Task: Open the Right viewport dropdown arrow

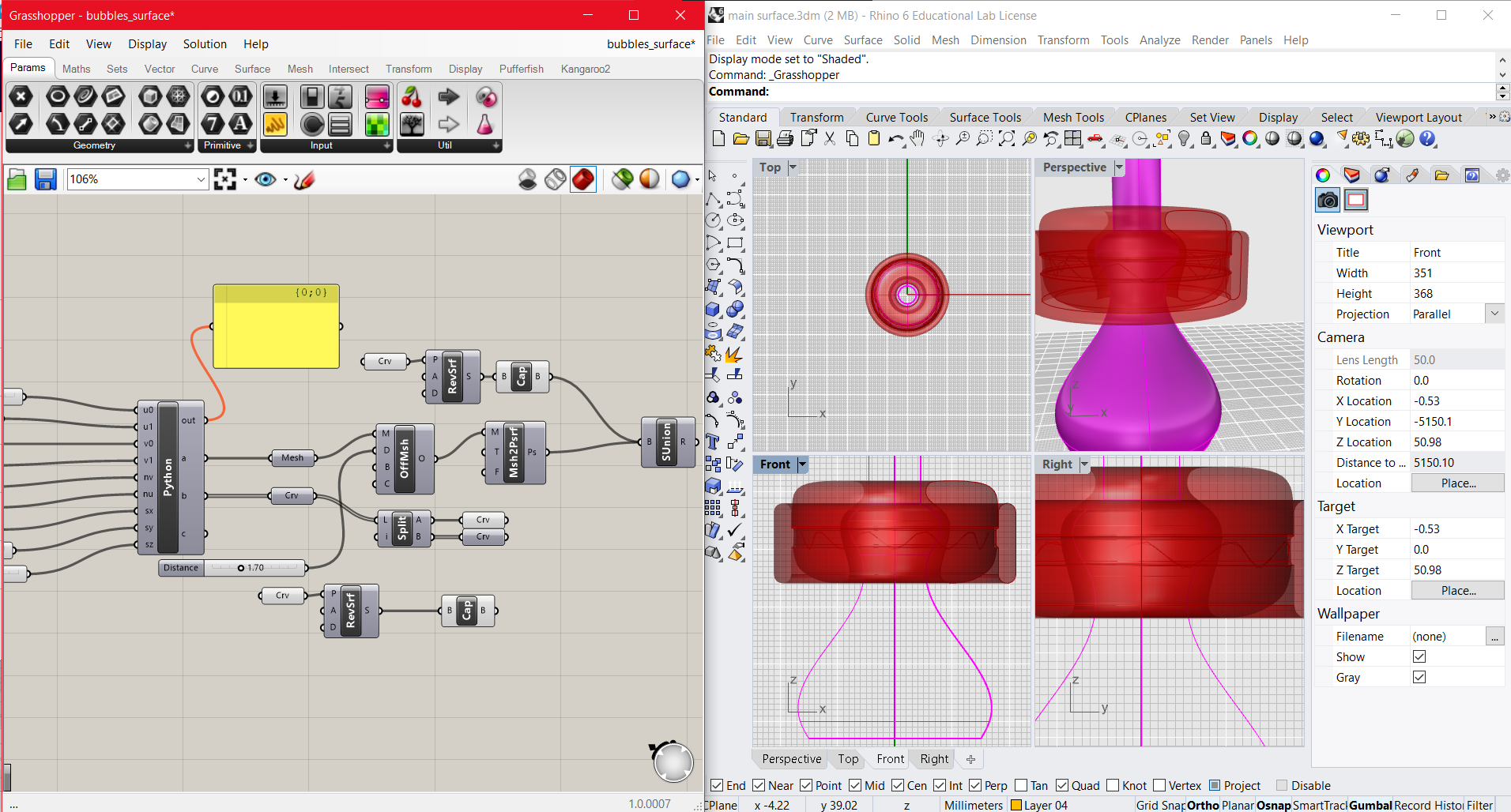Action: (x=1084, y=464)
